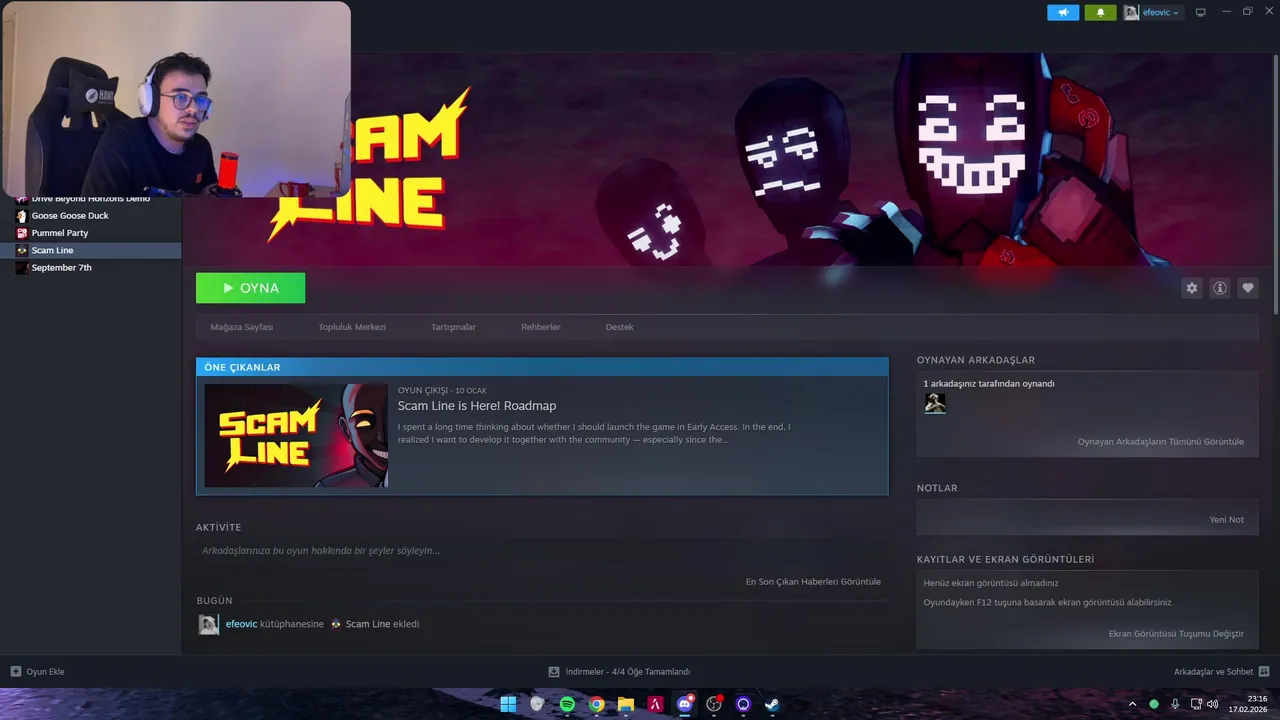
Task: Open File Explorer from the taskbar
Action: [625, 704]
